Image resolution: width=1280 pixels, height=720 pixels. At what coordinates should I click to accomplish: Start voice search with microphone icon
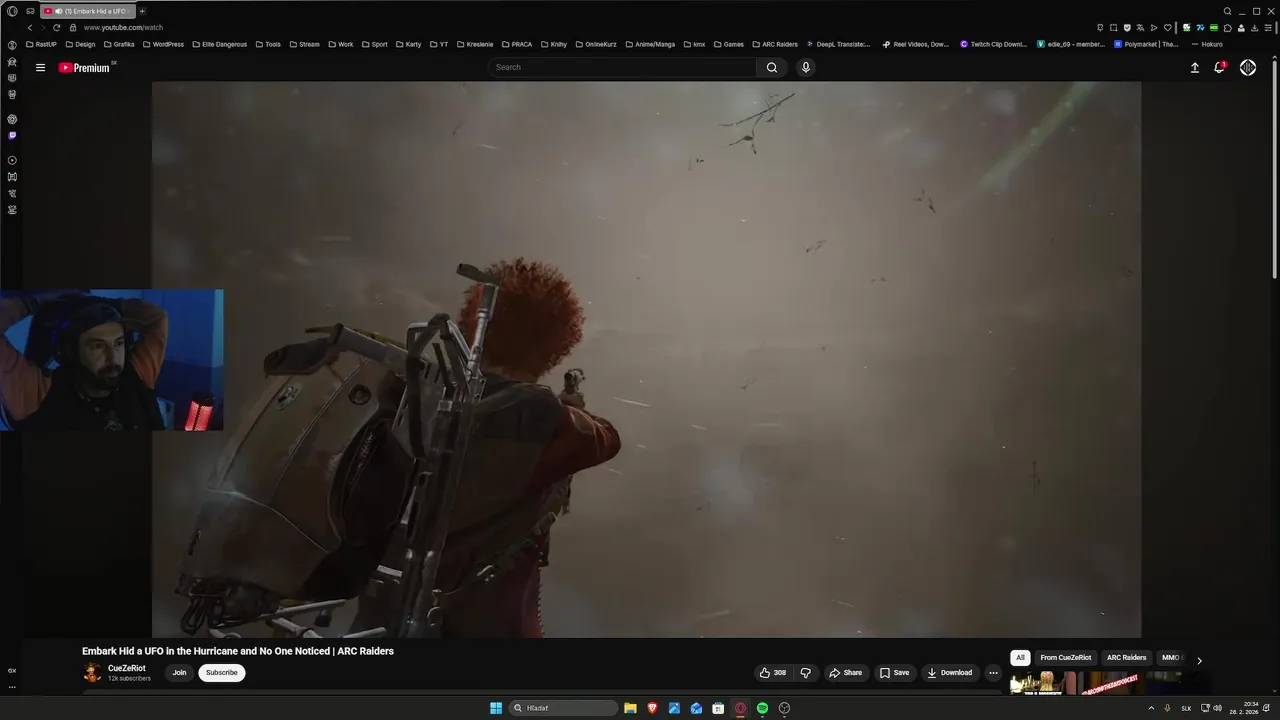pos(806,67)
